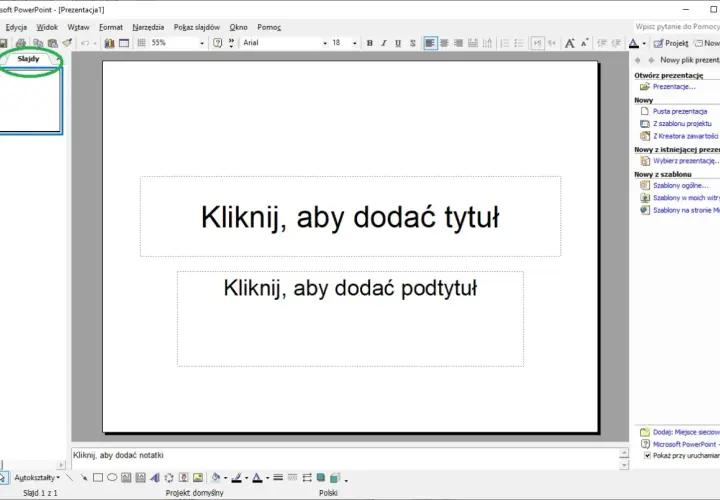The width and height of the screenshot is (720, 500).
Task: Click the Insert Table icon
Action: tap(124, 43)
